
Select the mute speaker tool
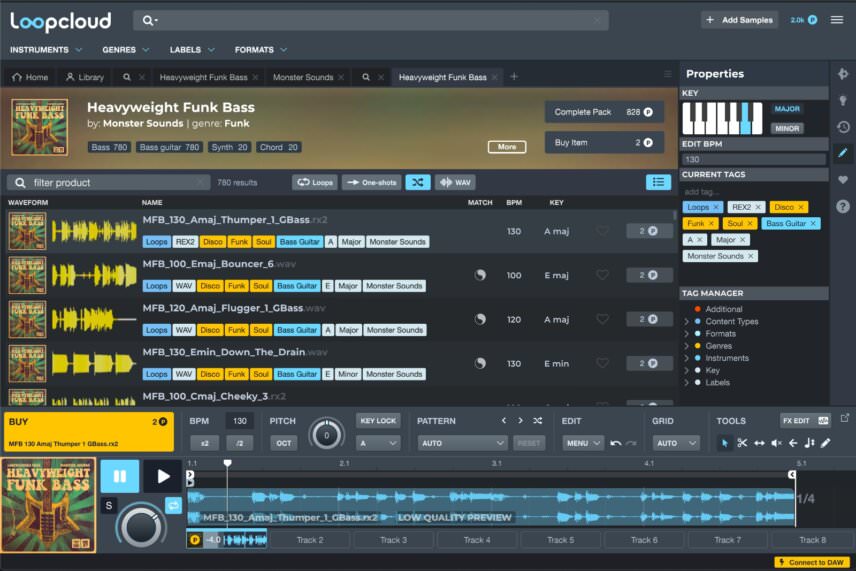(776, 443)
